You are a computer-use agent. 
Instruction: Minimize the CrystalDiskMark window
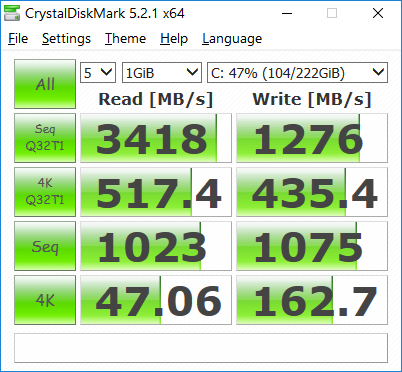tap(287, 13)
